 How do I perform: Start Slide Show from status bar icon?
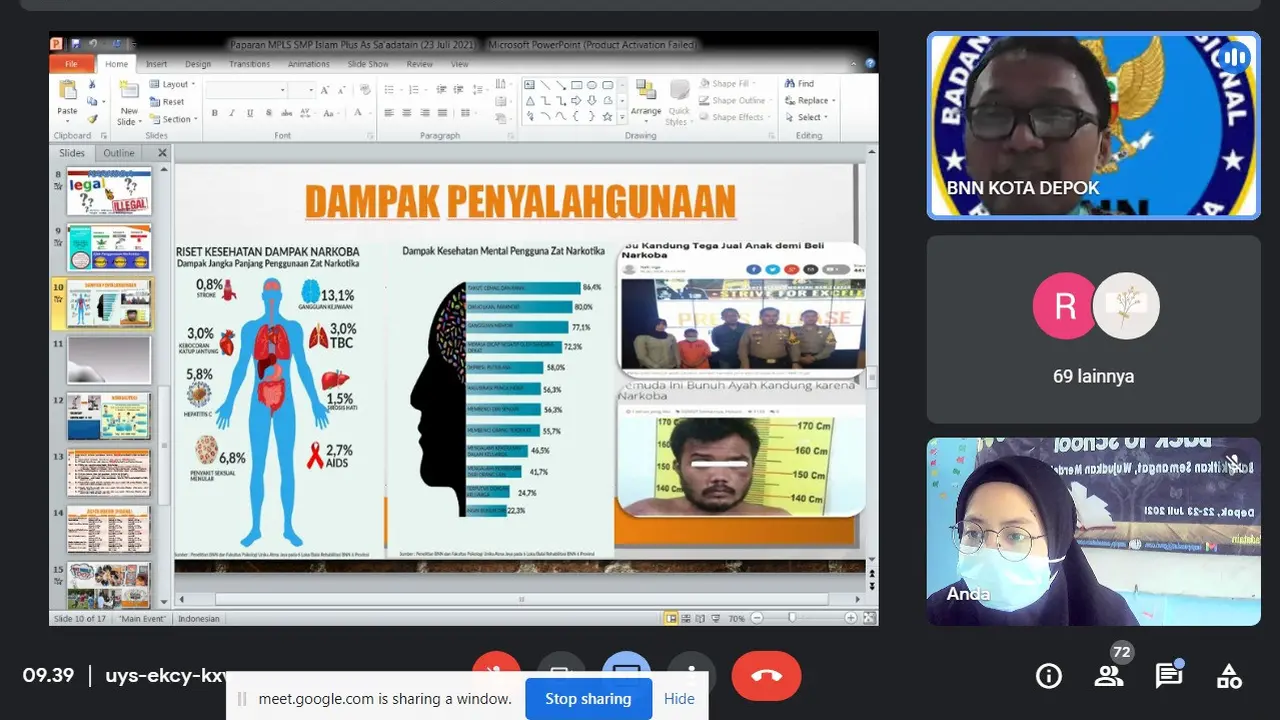tap(714, 618)
